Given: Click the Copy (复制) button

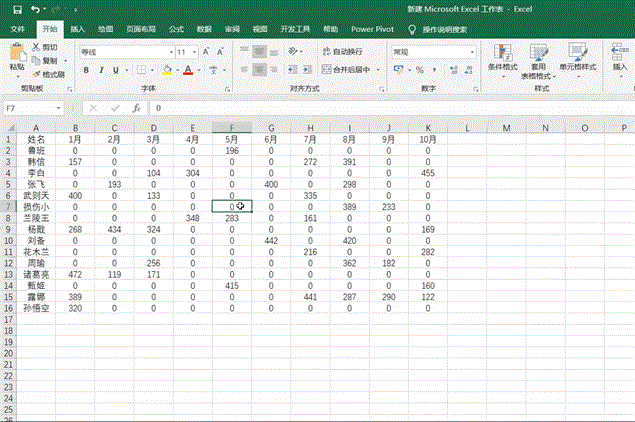Looking at the screenshot, I should [45, 60].
